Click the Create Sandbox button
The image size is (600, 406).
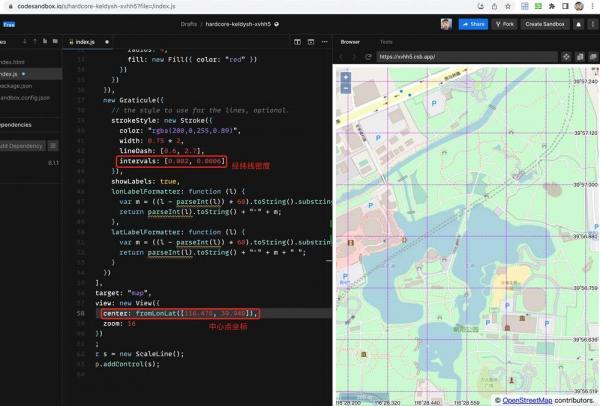[546, 23]
